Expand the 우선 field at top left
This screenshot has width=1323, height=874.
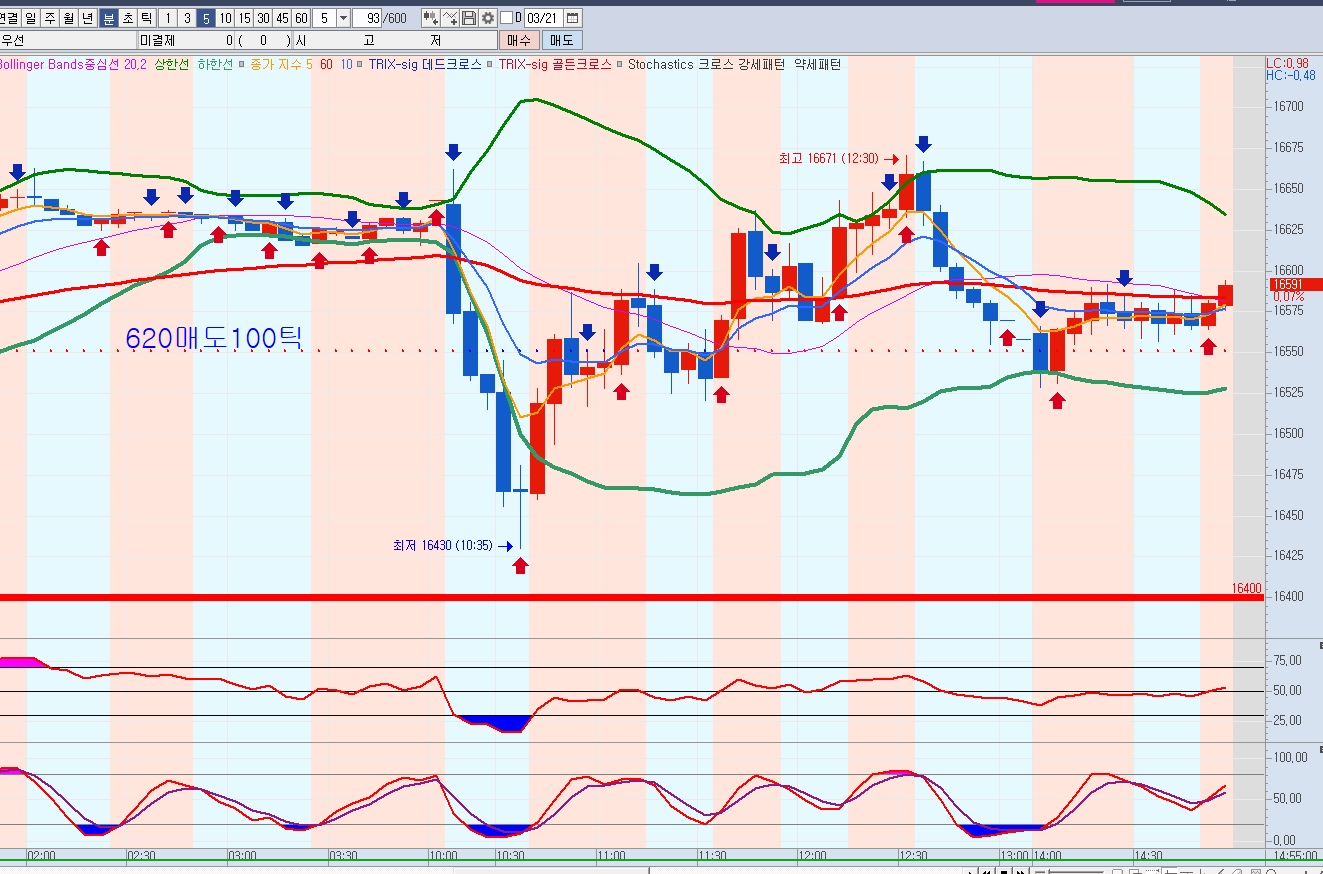click(68, 40)
